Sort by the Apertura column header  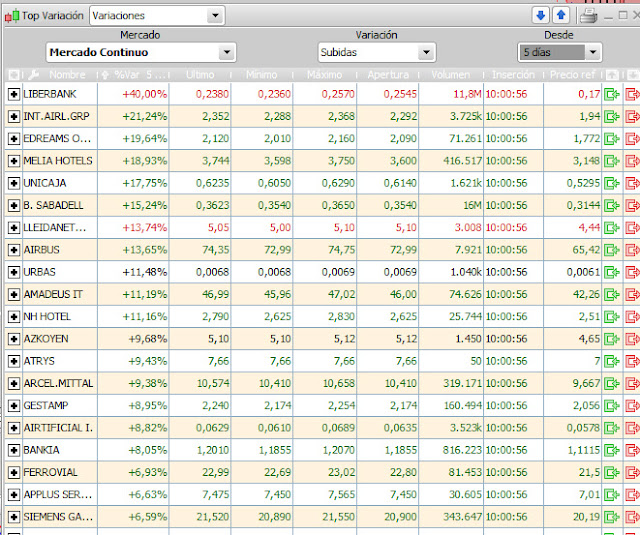pyautogui.click(x=388, y=75)
